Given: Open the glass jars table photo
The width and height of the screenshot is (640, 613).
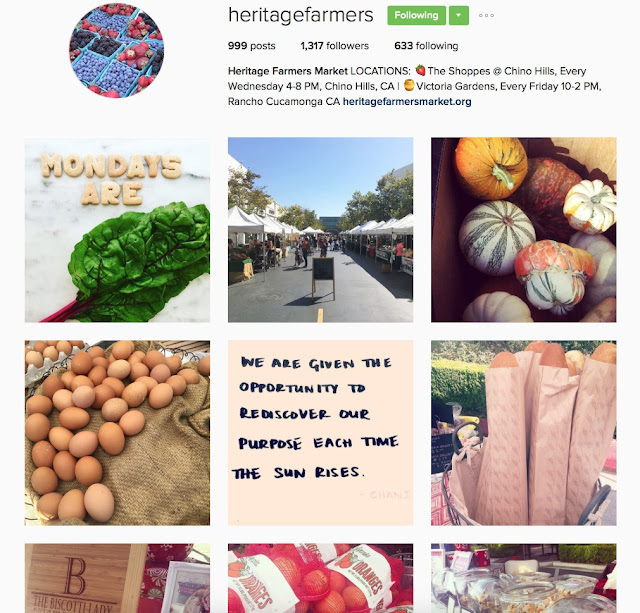Looking at the screenshot, I should tap(524, 578).
